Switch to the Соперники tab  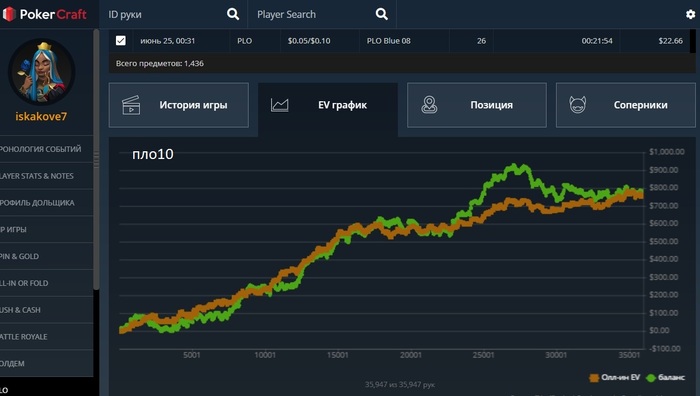(625, 105)
